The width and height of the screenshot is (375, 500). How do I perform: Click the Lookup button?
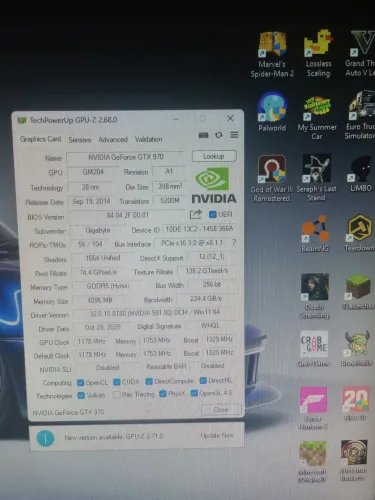214,156
